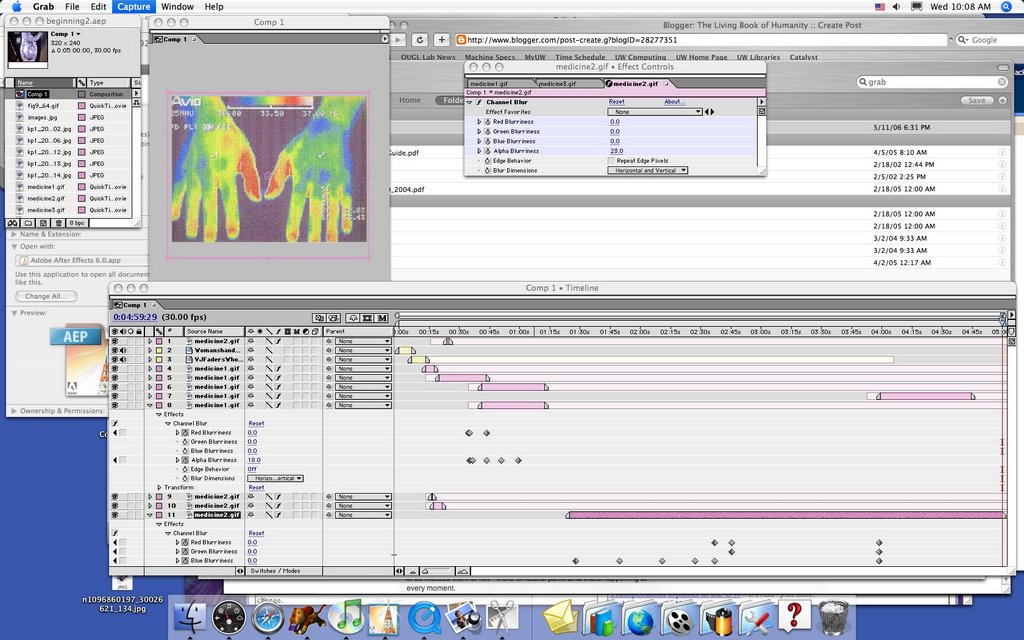Click the zoom-in mountains icon in timeline

(462, 571)
